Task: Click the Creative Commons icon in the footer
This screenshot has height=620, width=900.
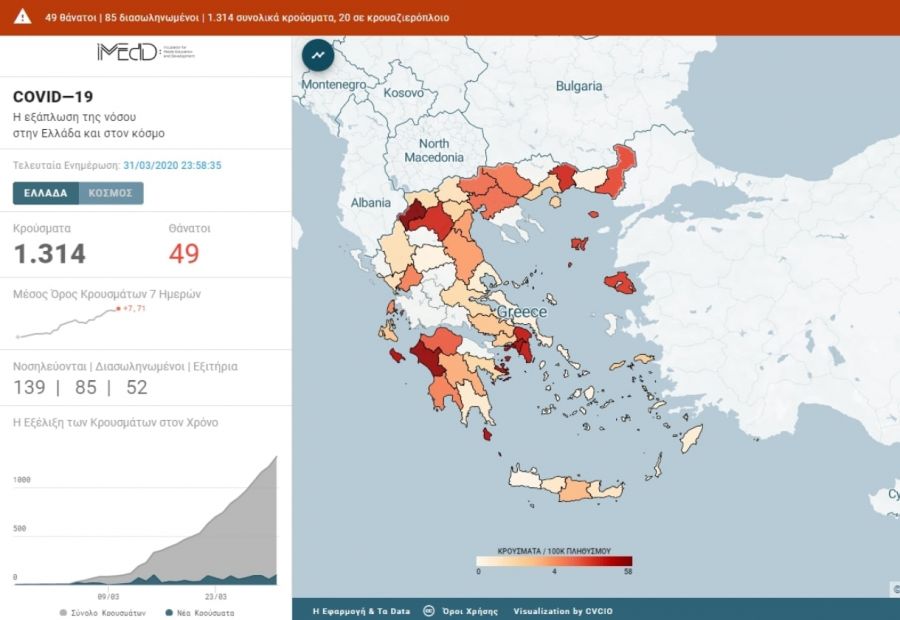Action: click(430, 608)
